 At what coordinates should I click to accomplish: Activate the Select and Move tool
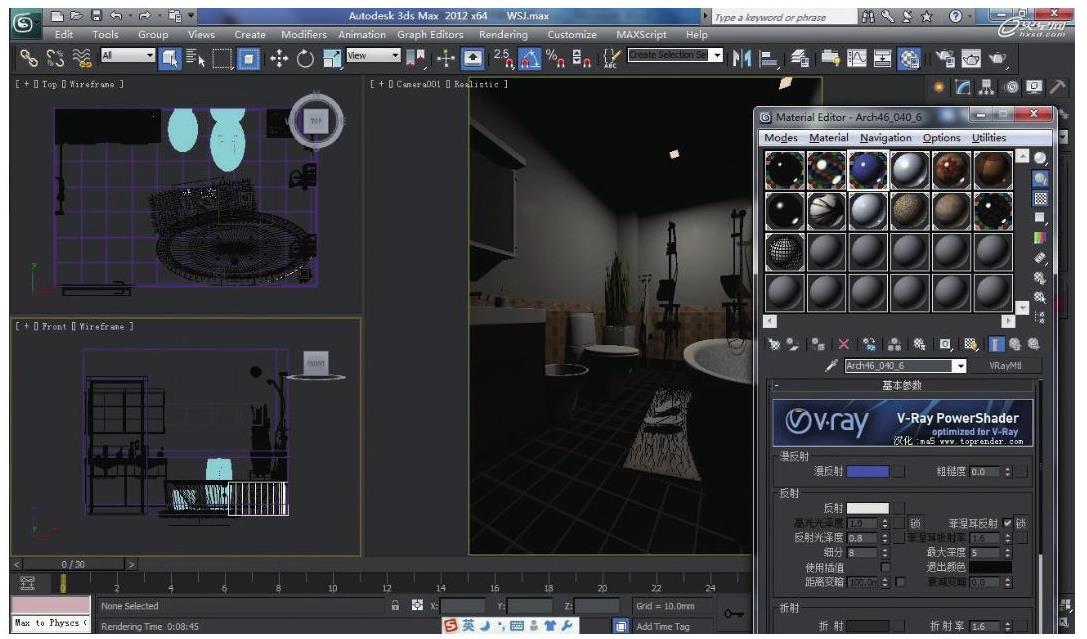(x=279, y=59)
